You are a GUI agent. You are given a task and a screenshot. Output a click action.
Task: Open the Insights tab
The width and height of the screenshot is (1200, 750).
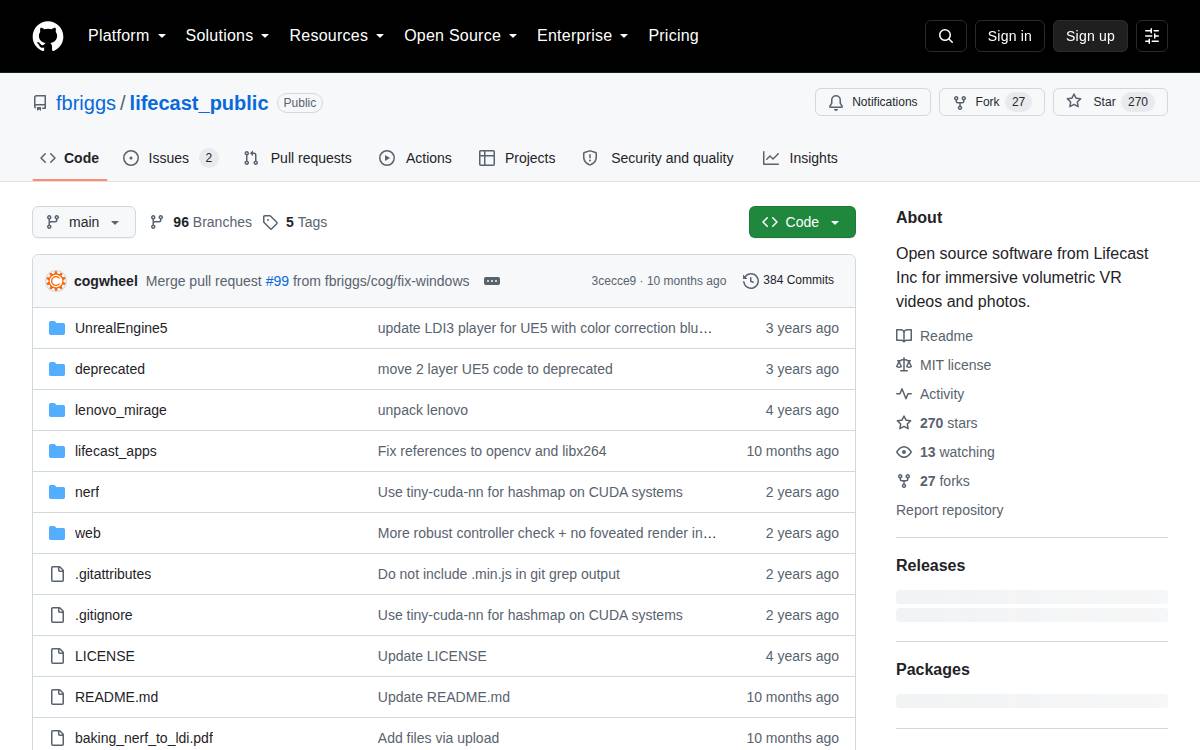(x=800, y=158)
